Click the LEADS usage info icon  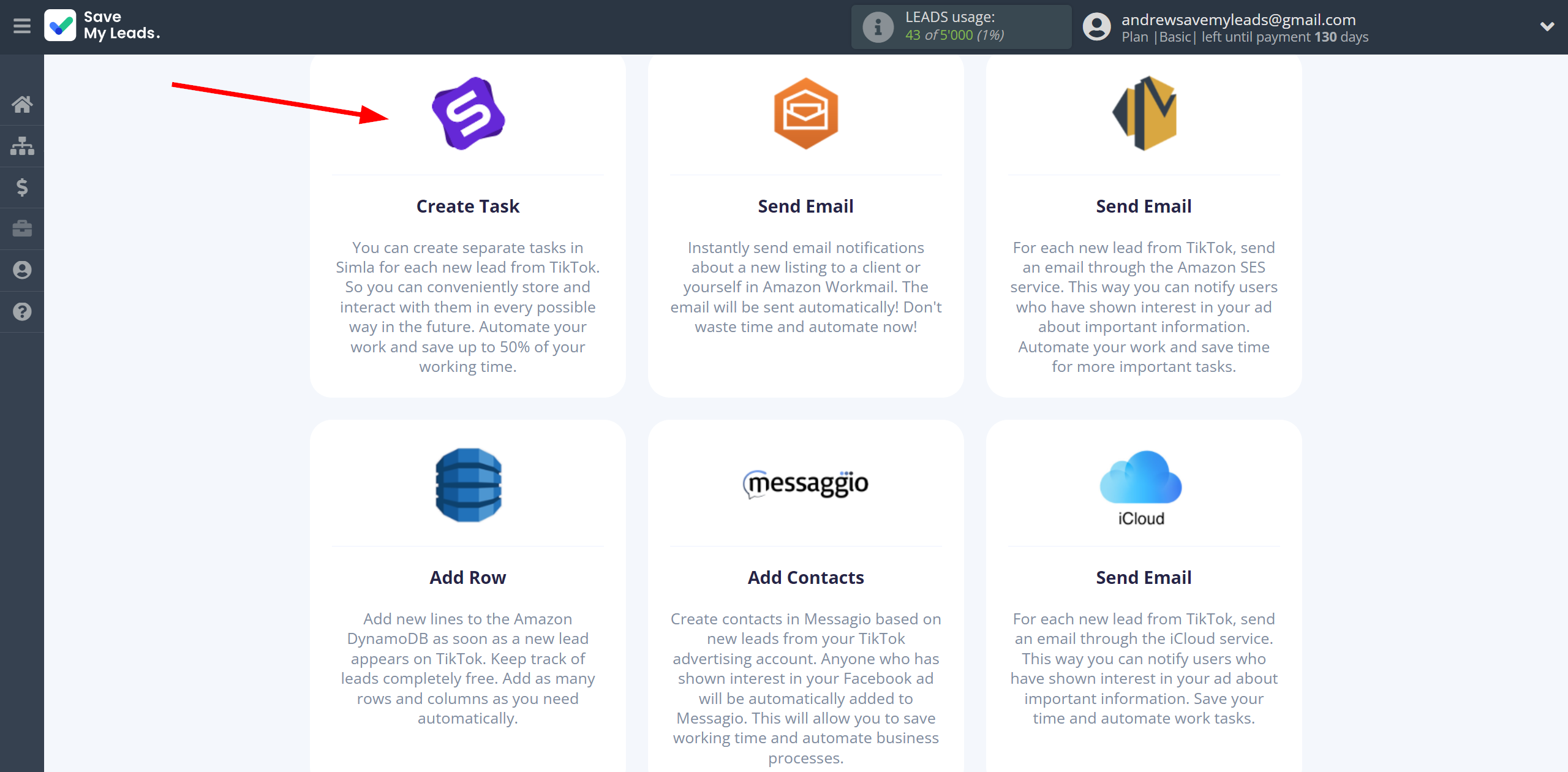point(878,27)
